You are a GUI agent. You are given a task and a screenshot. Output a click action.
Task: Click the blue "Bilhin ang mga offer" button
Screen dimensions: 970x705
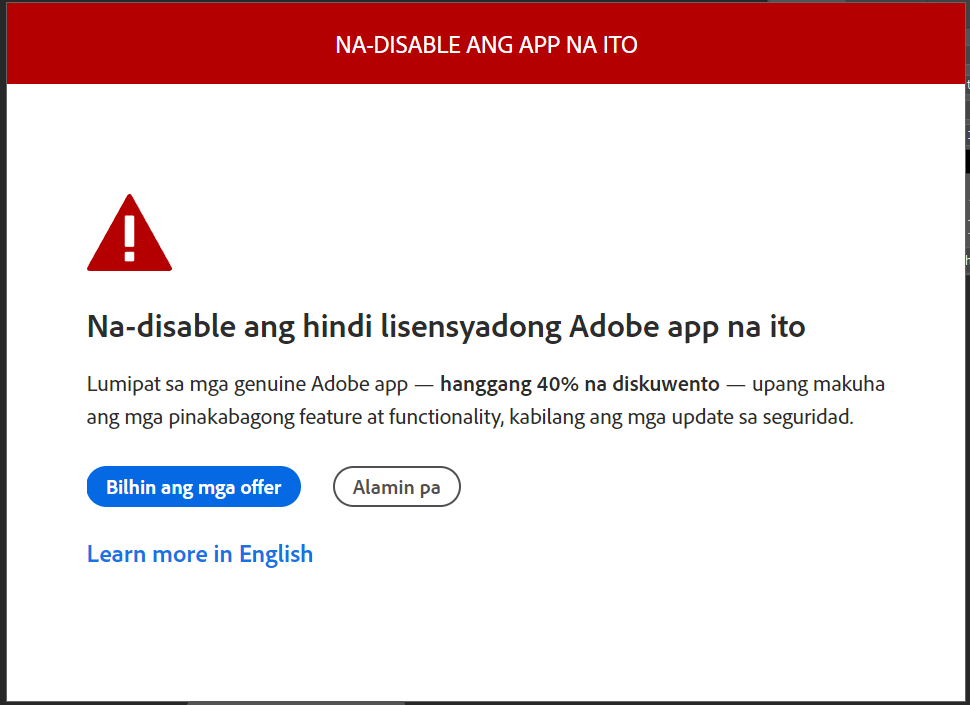pos(194,487)
